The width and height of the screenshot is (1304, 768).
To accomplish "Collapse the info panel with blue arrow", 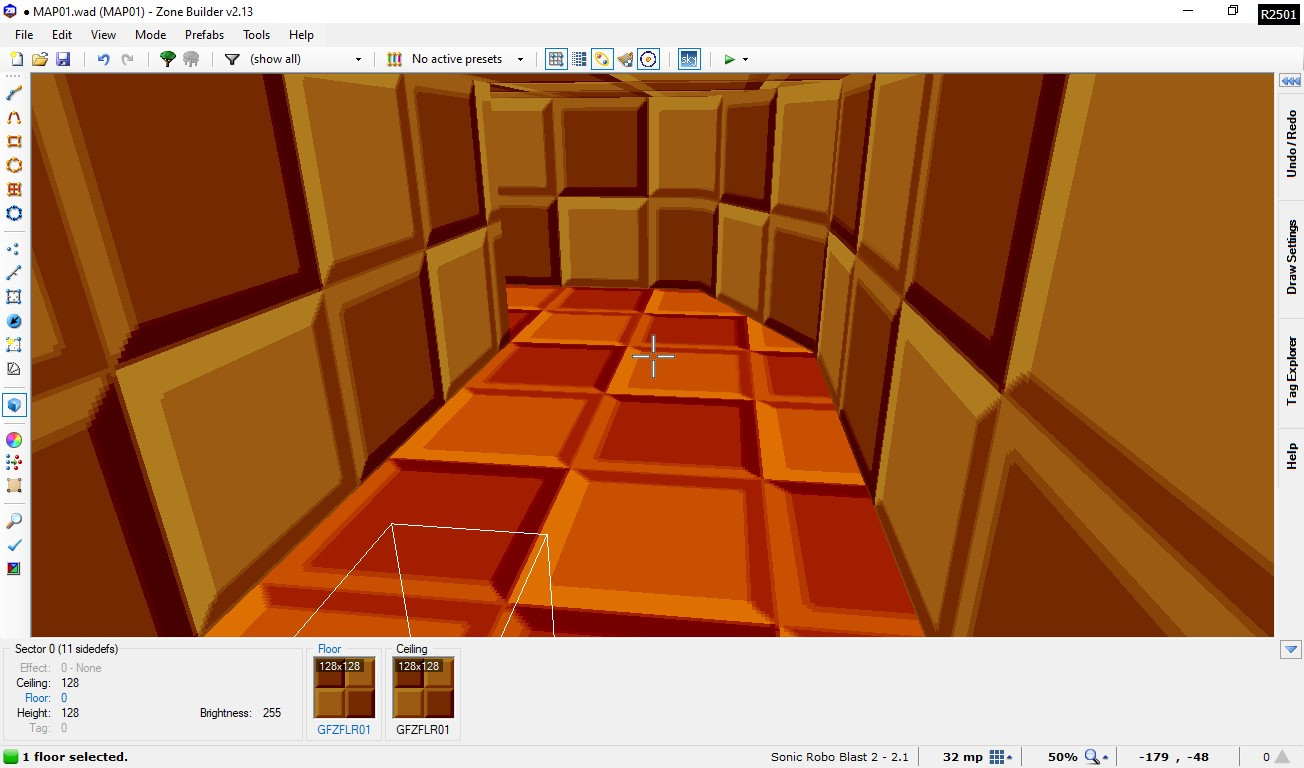I will click(1289, 650).
